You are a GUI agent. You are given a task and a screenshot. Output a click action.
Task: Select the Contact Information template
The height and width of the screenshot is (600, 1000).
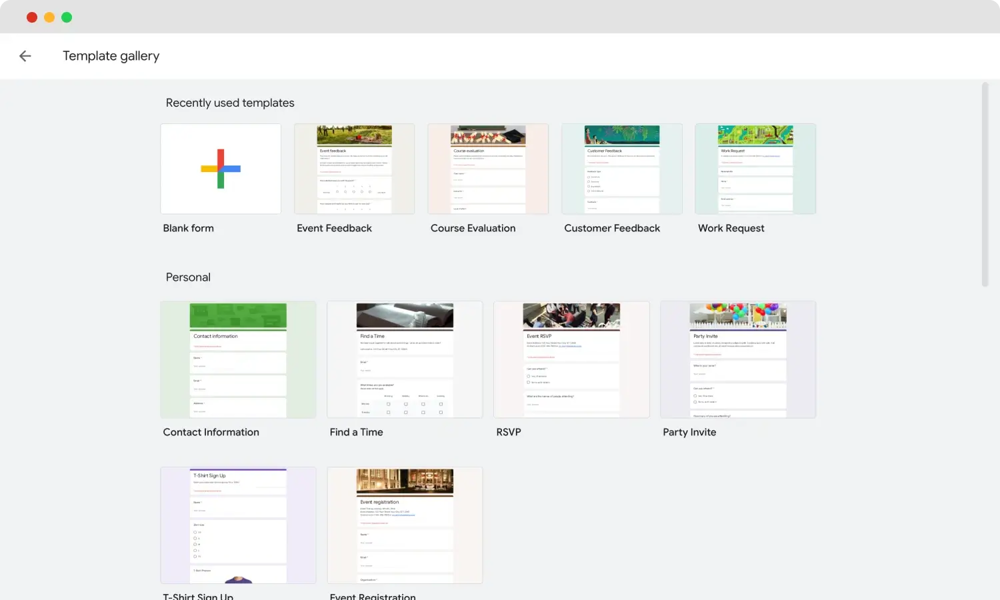pos(238,359)
